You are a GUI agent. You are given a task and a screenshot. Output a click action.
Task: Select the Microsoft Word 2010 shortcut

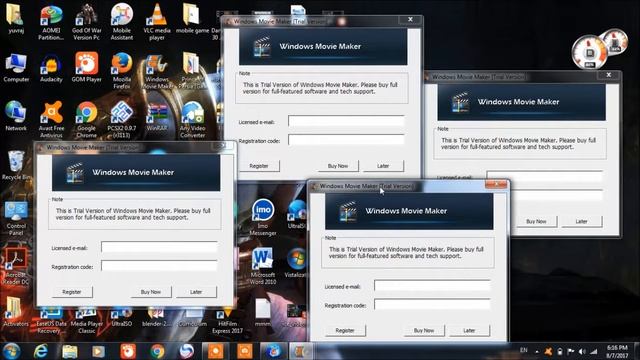coord(263,266)
